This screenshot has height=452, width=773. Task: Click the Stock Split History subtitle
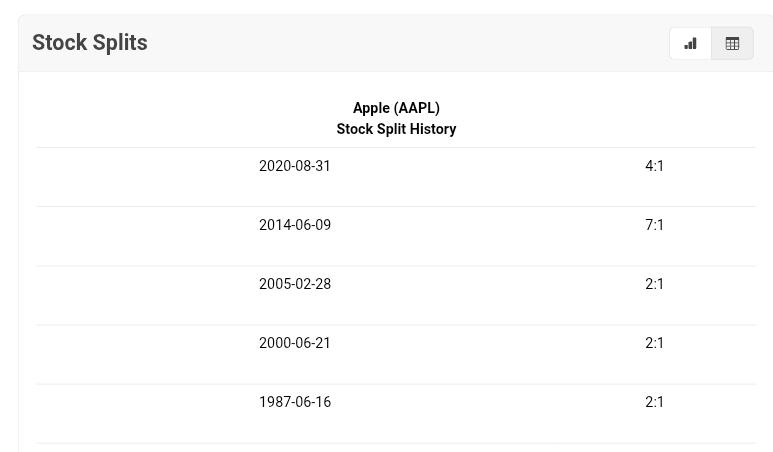(x=396, y=129)
